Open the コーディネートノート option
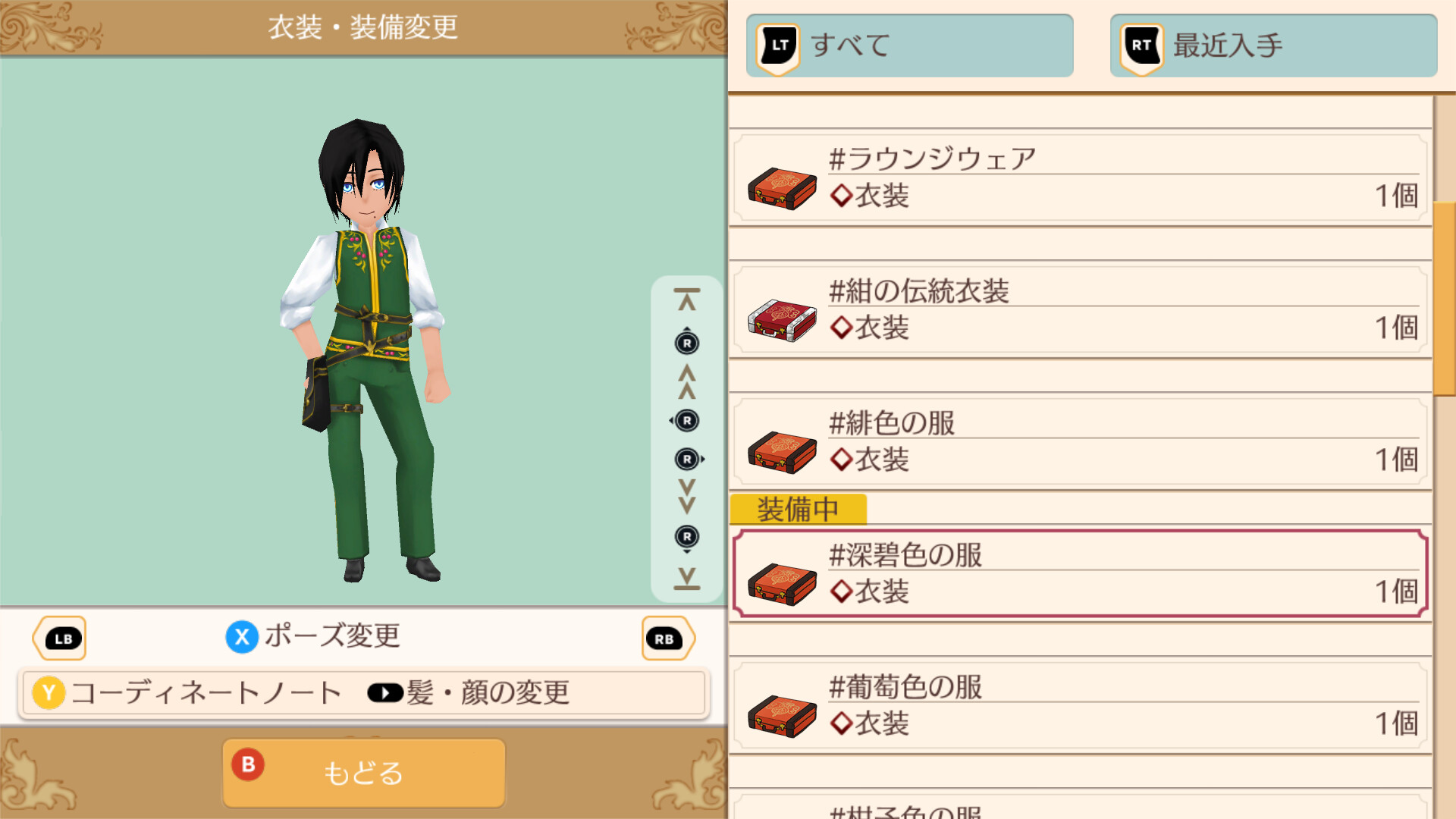The height and width of the screenshot is (819, 1456). click(x=188, y=692)
